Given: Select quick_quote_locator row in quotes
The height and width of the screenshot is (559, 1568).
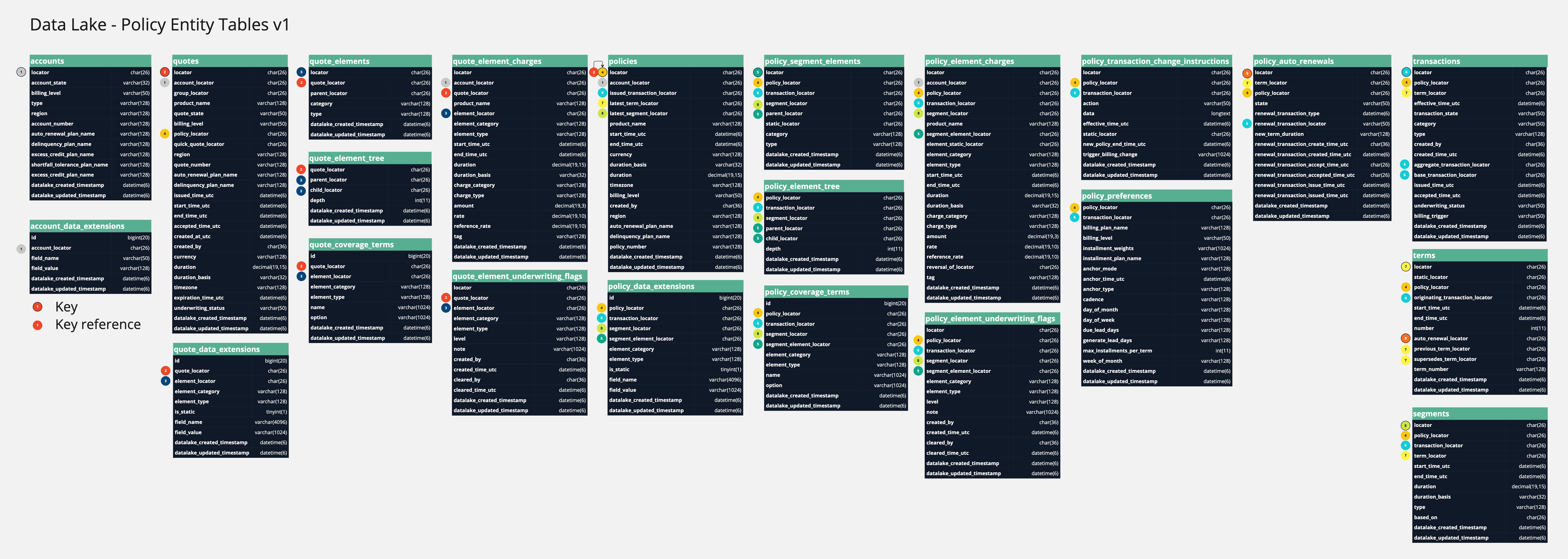Looking at the screenshot, I should click(230, 144).
